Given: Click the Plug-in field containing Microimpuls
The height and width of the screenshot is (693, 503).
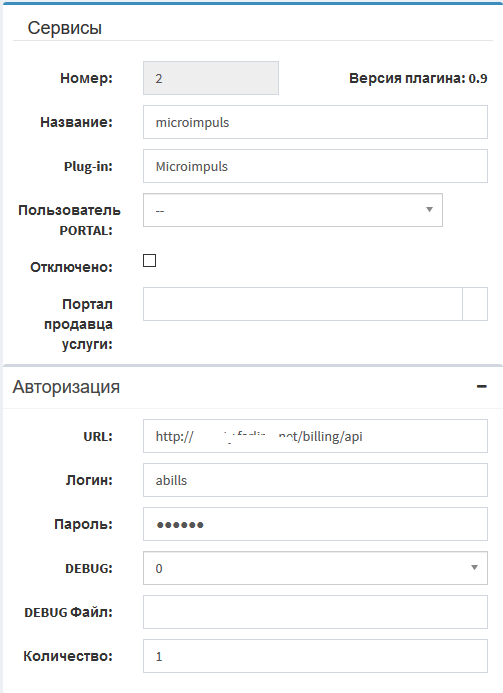Looking at the screenshot, I should click(315, 166).
